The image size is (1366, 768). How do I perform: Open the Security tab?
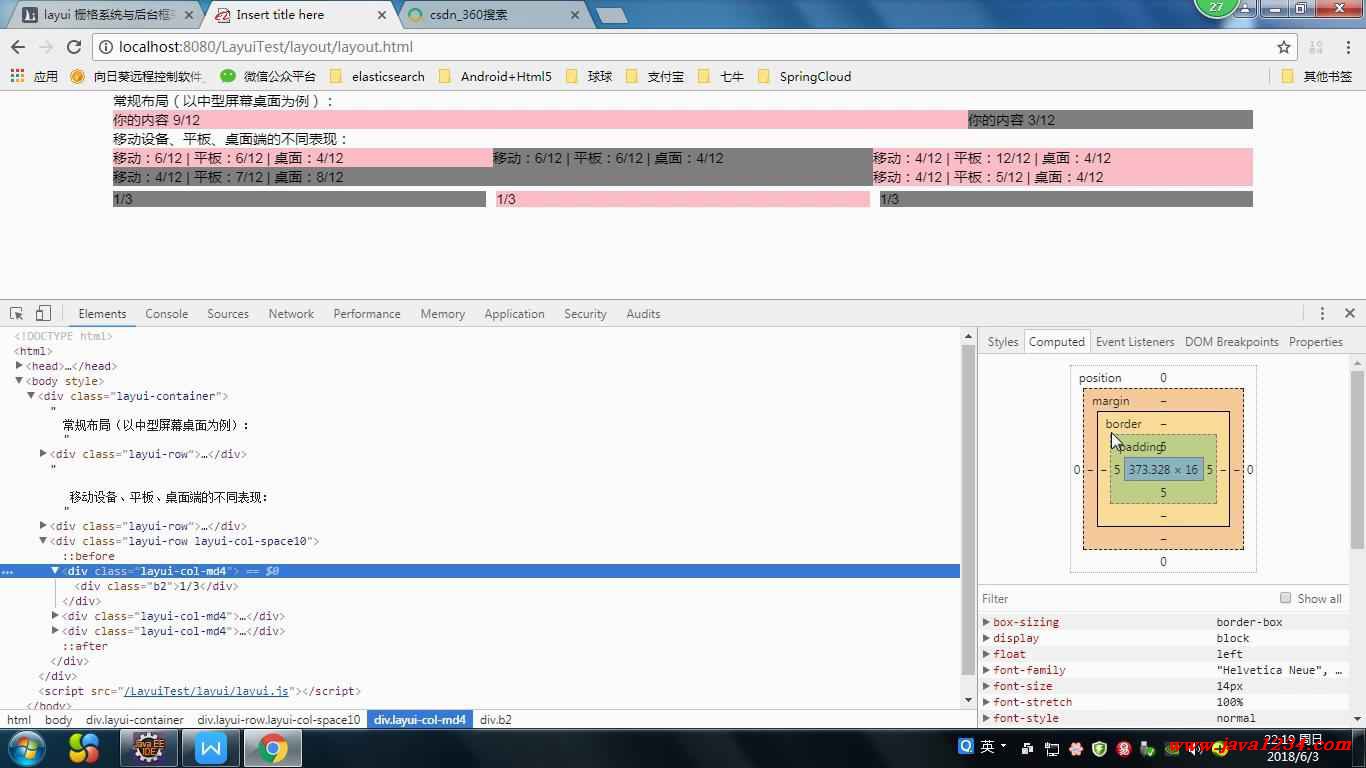tap(585, 313)
